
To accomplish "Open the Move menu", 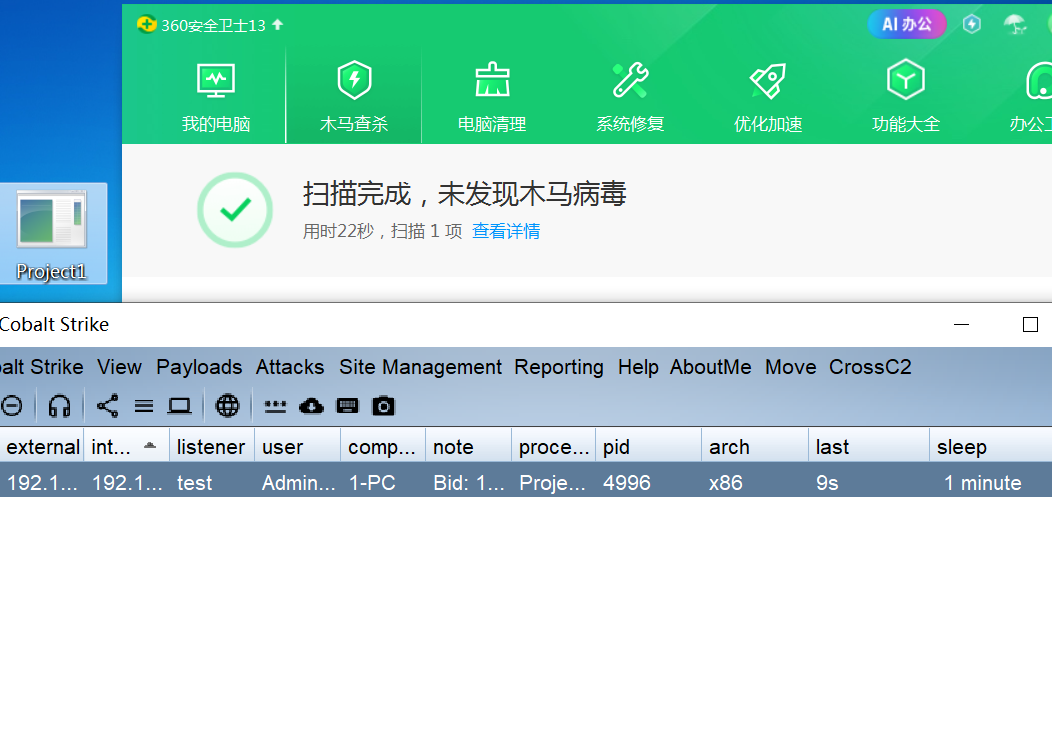I will click(x=790, y=367).
